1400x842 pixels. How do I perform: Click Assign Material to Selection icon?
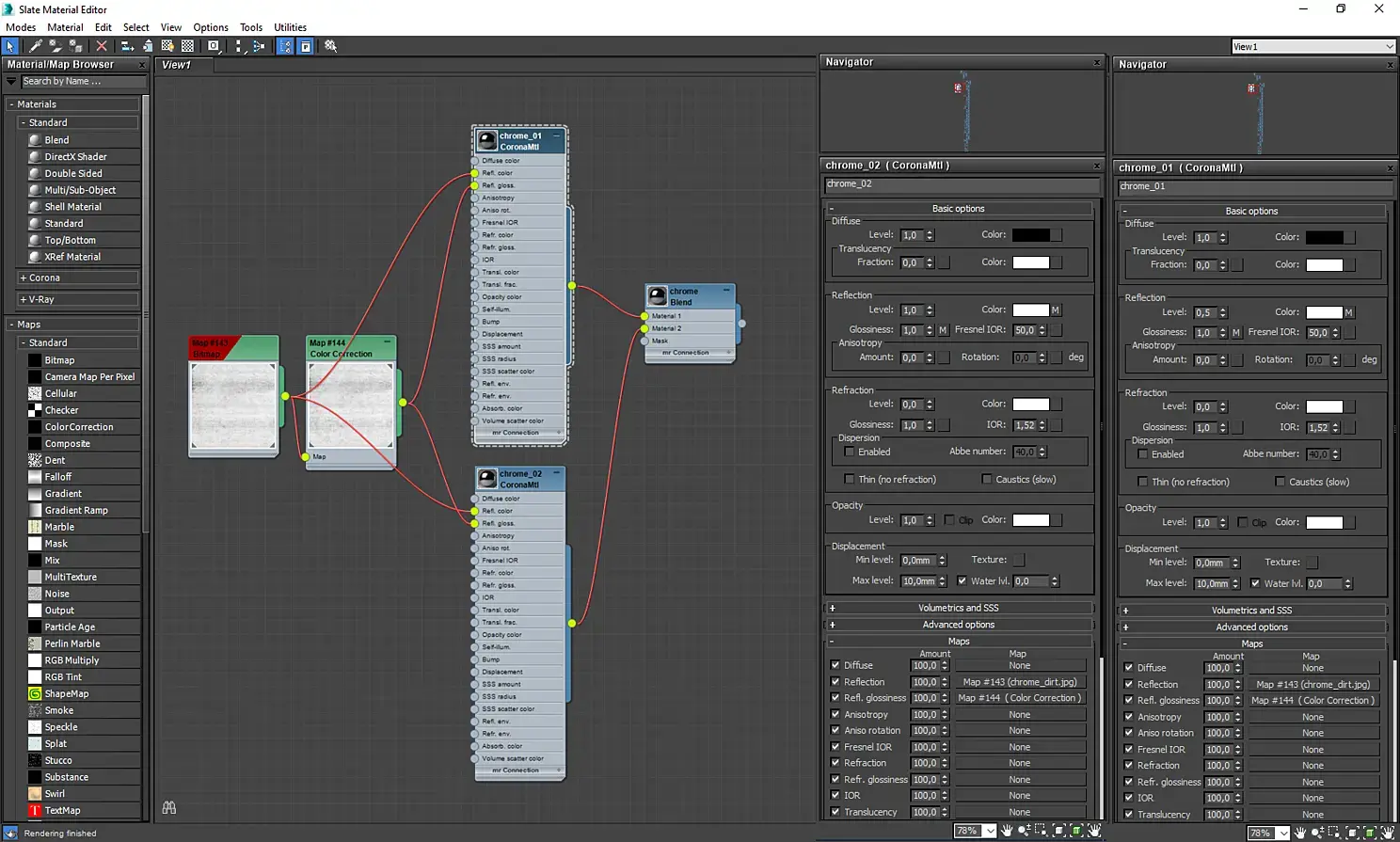[x=77, y=46]
